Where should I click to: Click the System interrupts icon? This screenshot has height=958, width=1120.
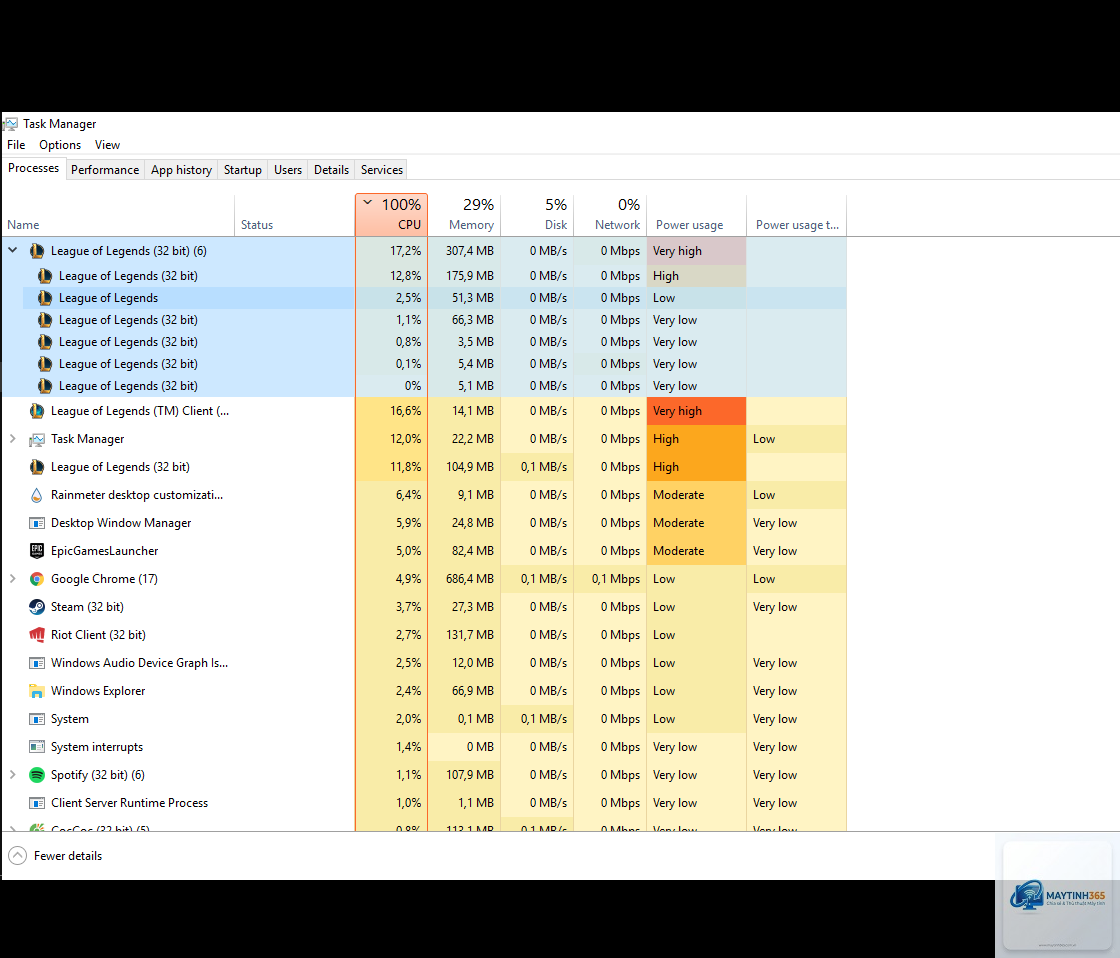[37, 747]
